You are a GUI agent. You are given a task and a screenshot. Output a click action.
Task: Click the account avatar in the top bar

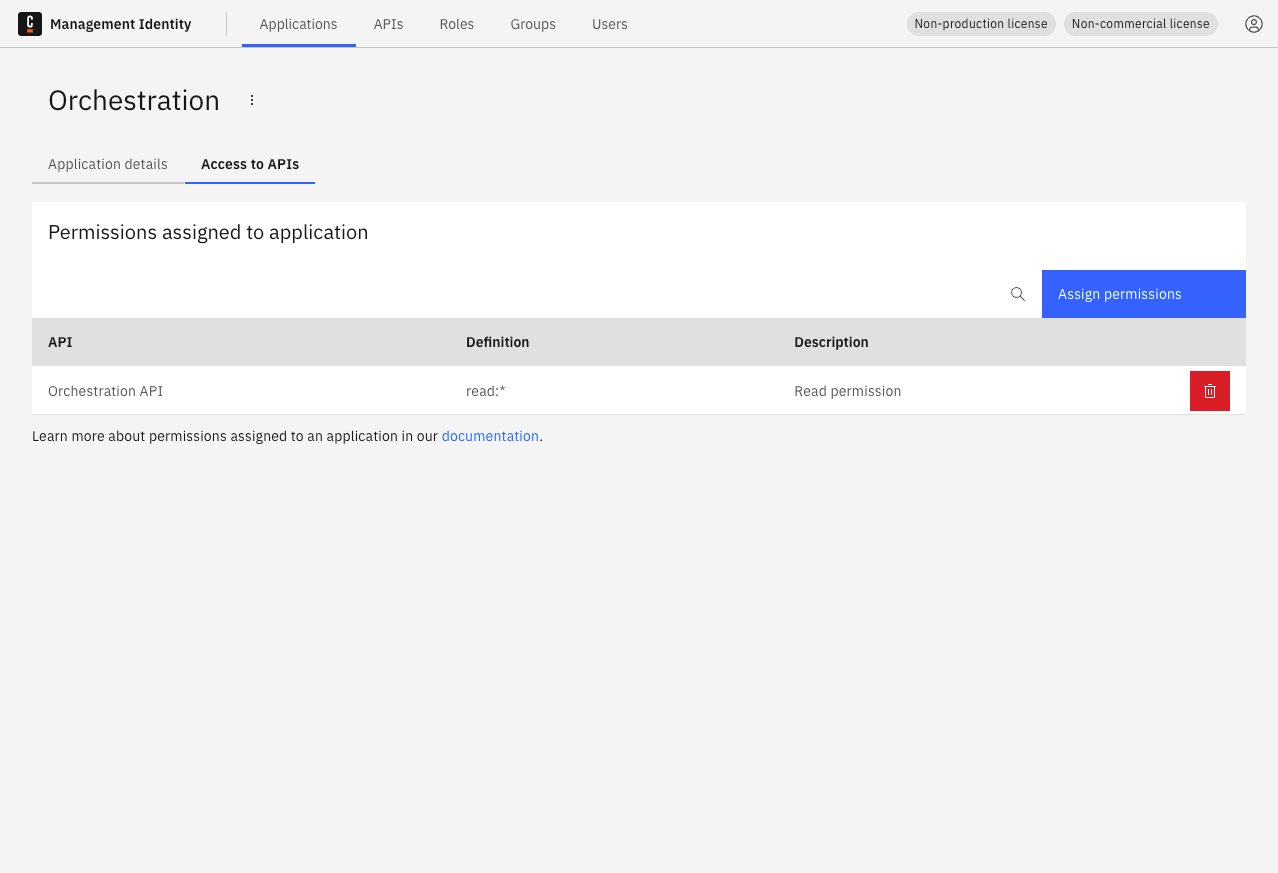point(1254,23)
